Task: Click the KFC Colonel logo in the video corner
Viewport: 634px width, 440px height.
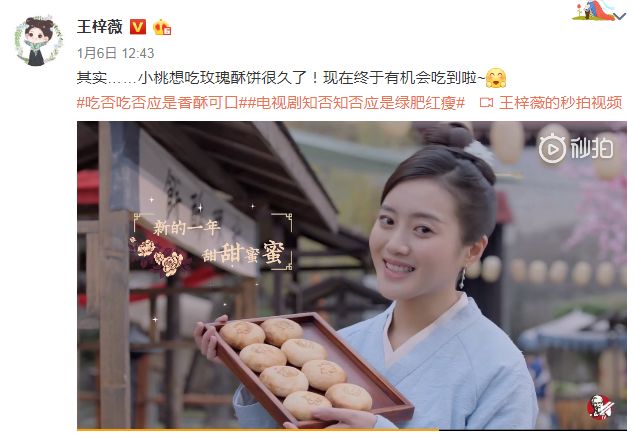Action: point(600,407)
